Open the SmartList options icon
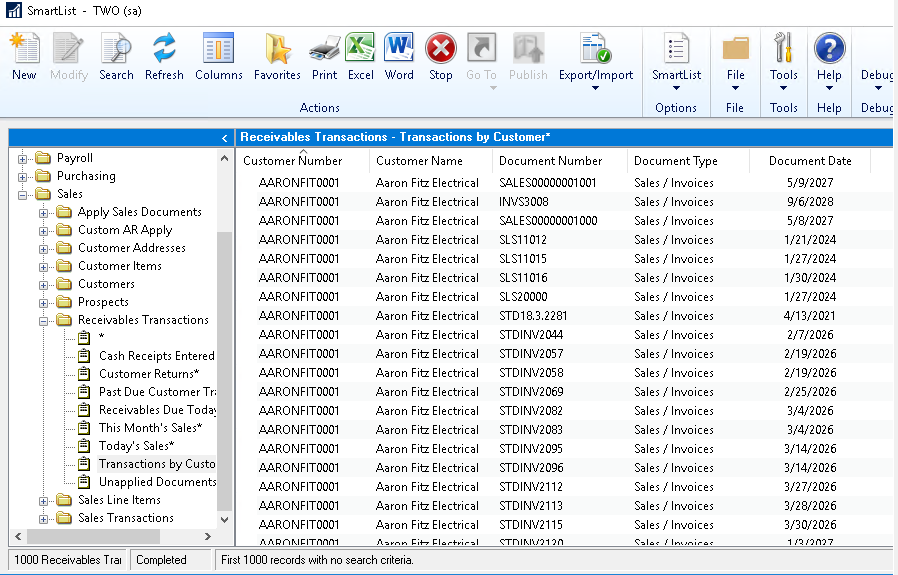 pos(676,48)
